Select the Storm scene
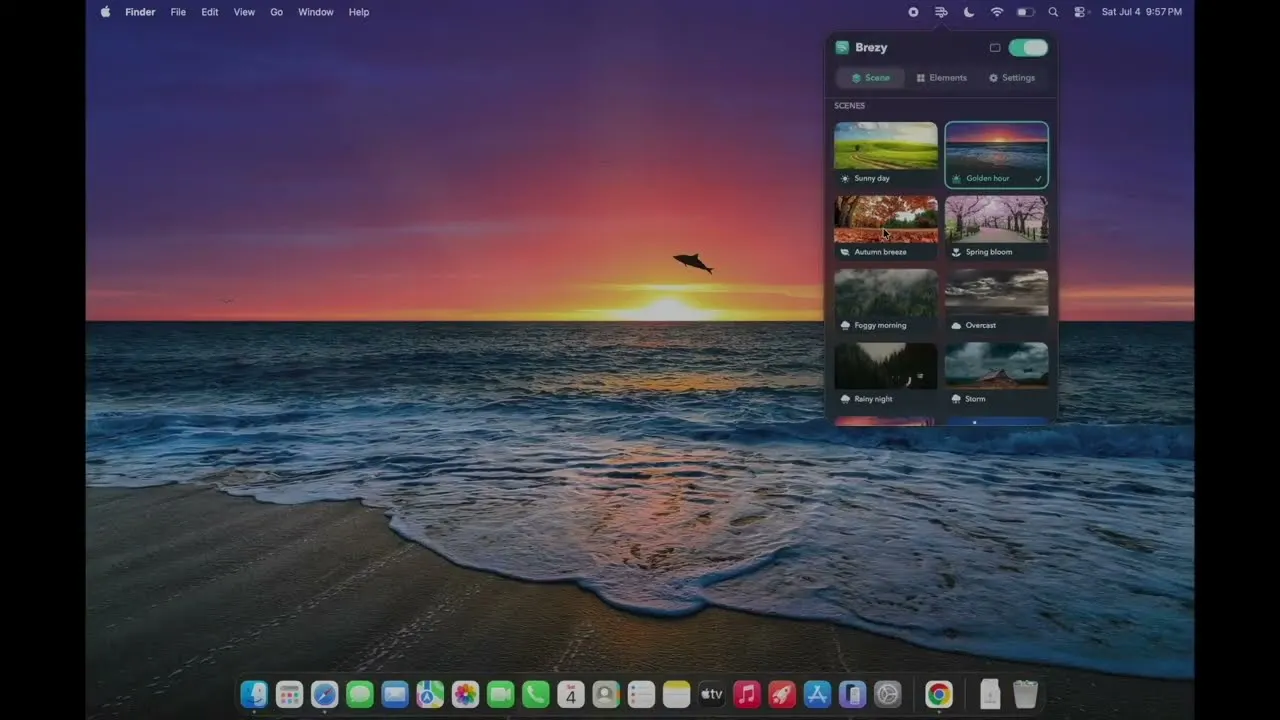The width and height of the screenshot is (1280, 720). [x=997, y=375]
